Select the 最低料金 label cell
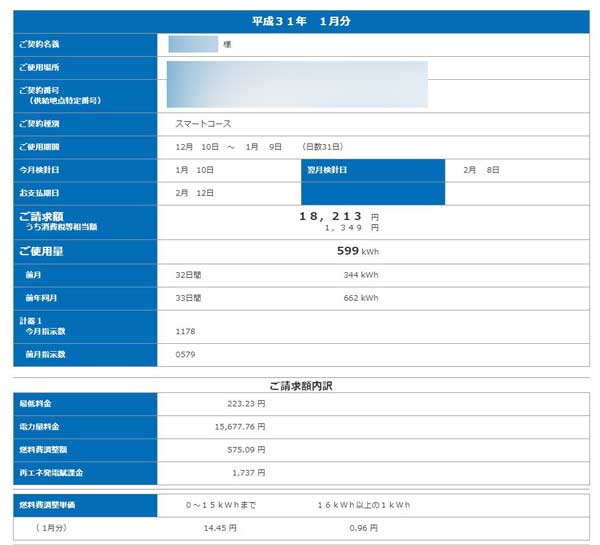The width and height of the screenshot is (600, 545). pos(85,404)
